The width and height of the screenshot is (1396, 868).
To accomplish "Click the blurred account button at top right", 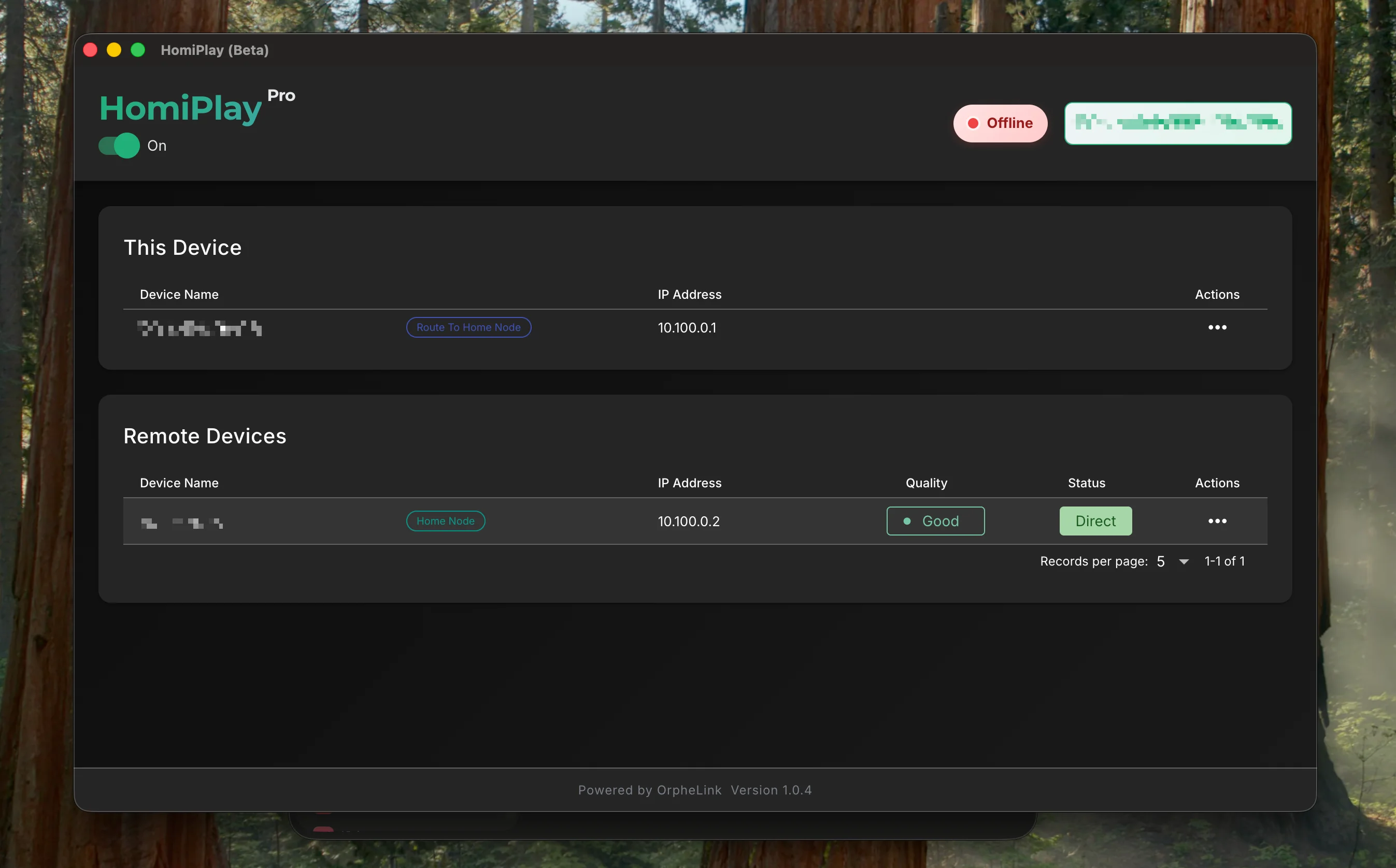I will click(x=1178, y=123).
